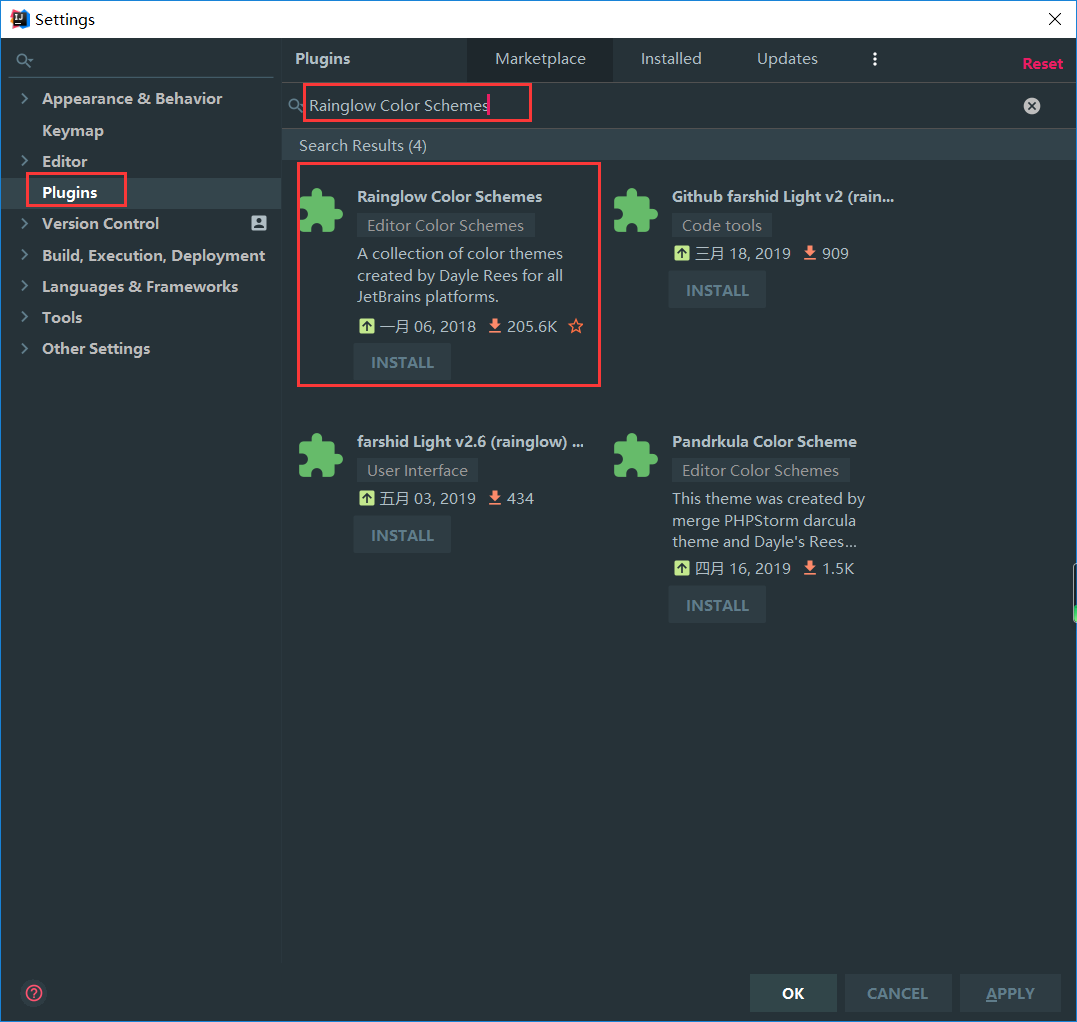This screenshot has height=1022, width=1077.
Task: Click the star rating icon on Rainglow
Action: tap(576, 326)
